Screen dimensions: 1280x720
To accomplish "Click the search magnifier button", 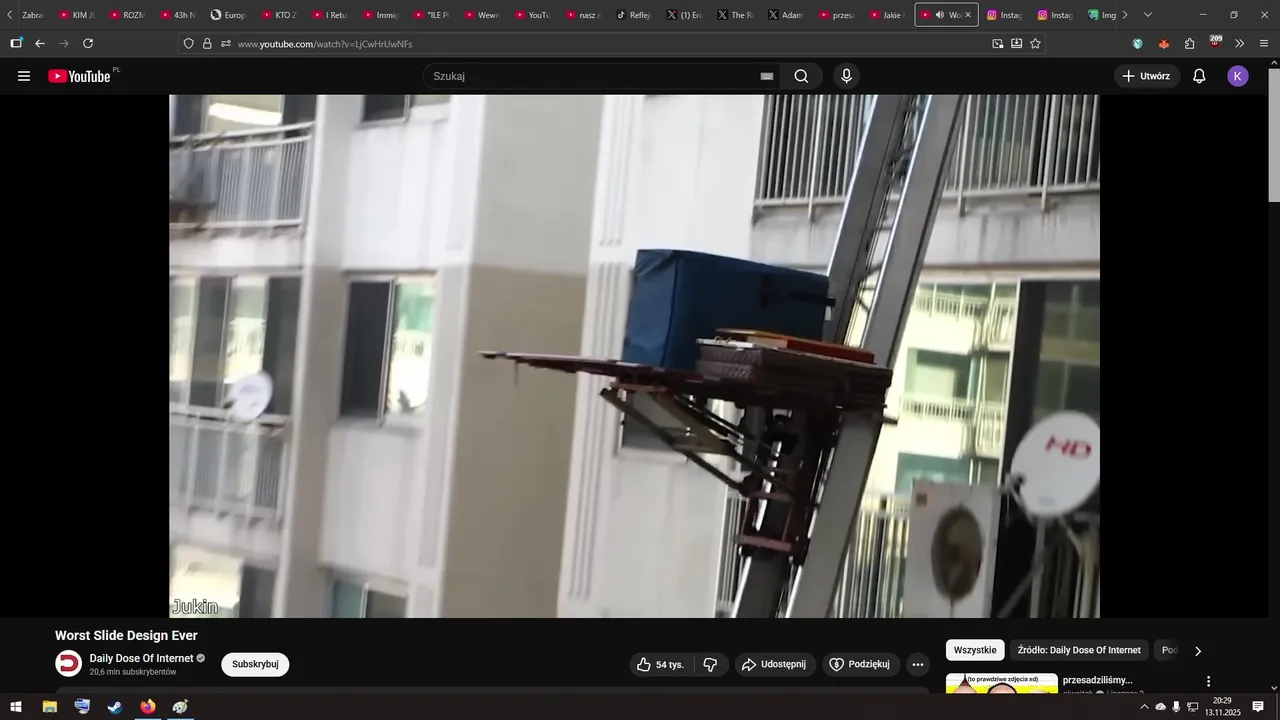I will coord(801,76).
